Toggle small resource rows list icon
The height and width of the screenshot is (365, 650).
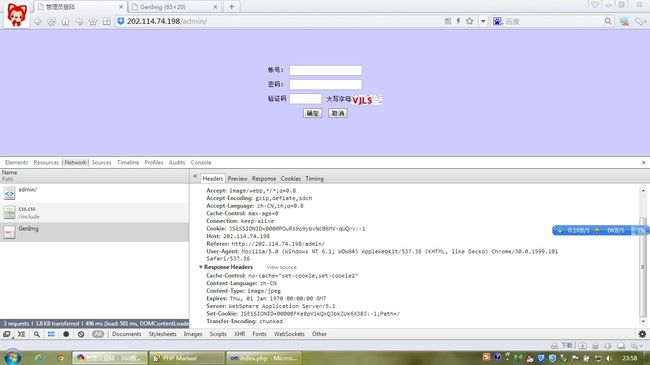tap(51, 334)
